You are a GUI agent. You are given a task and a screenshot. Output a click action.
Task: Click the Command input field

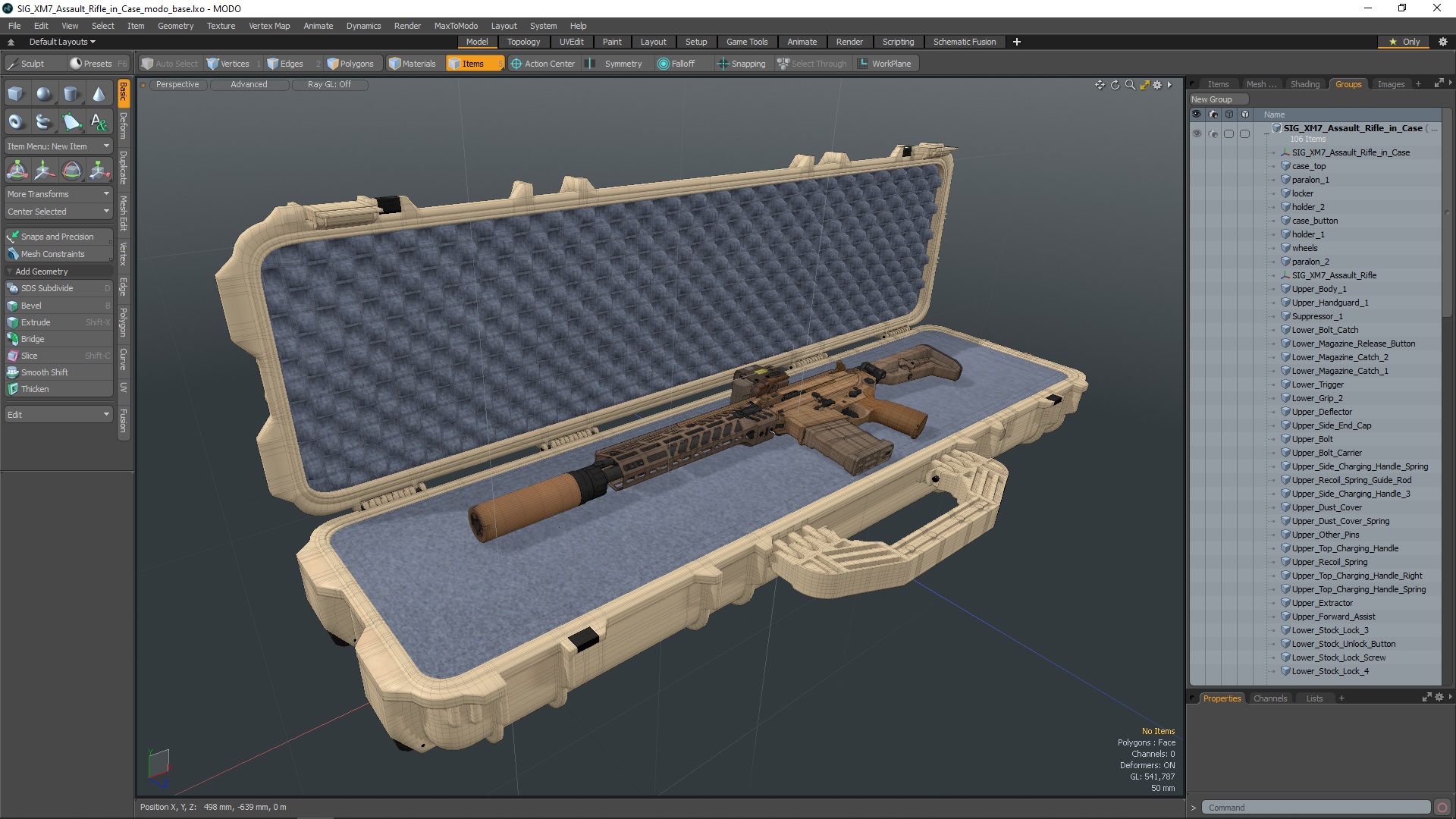click(1317, 808)
